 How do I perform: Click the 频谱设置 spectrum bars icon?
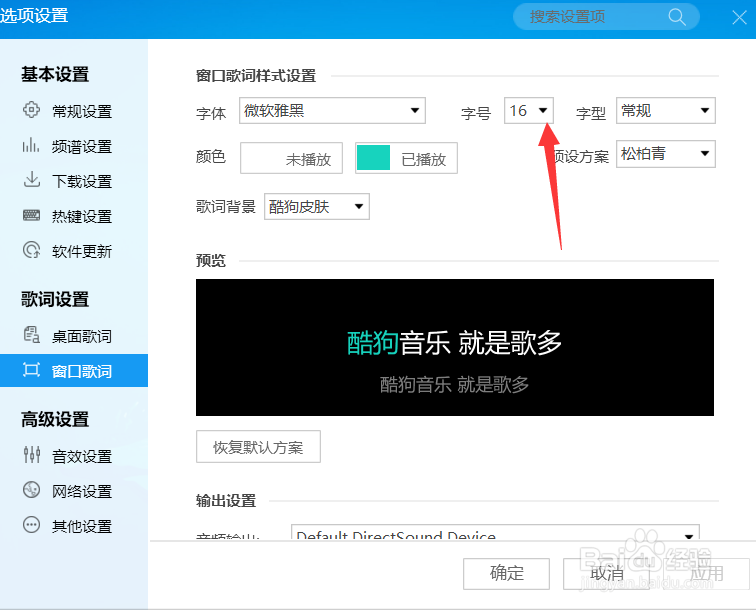point(31,145)
